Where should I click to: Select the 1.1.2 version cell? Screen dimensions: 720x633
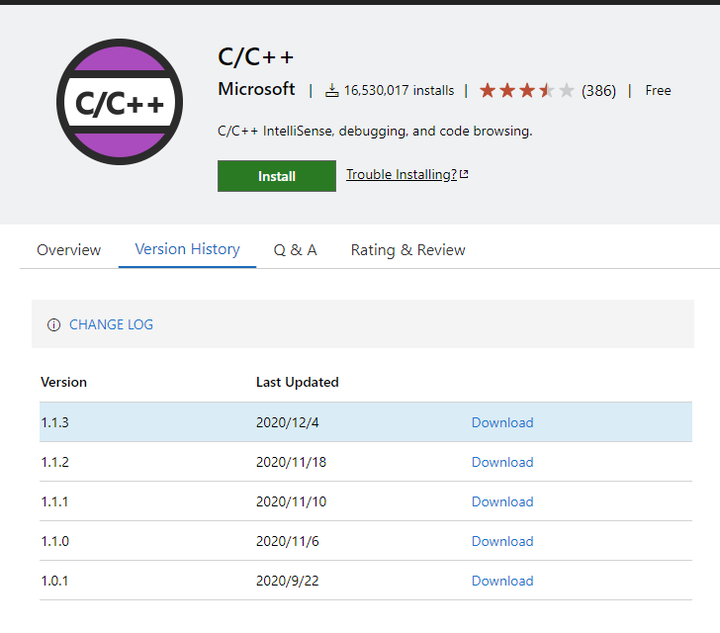[x=55, y=462]
